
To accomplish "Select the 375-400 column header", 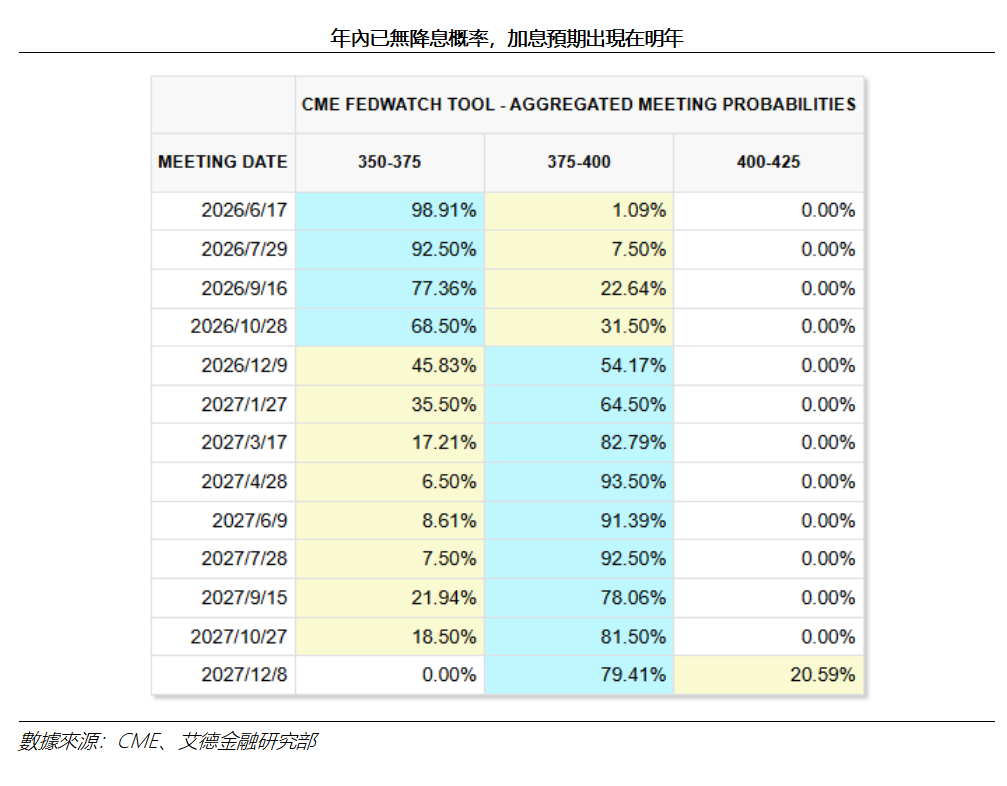I will coord(579,162).
